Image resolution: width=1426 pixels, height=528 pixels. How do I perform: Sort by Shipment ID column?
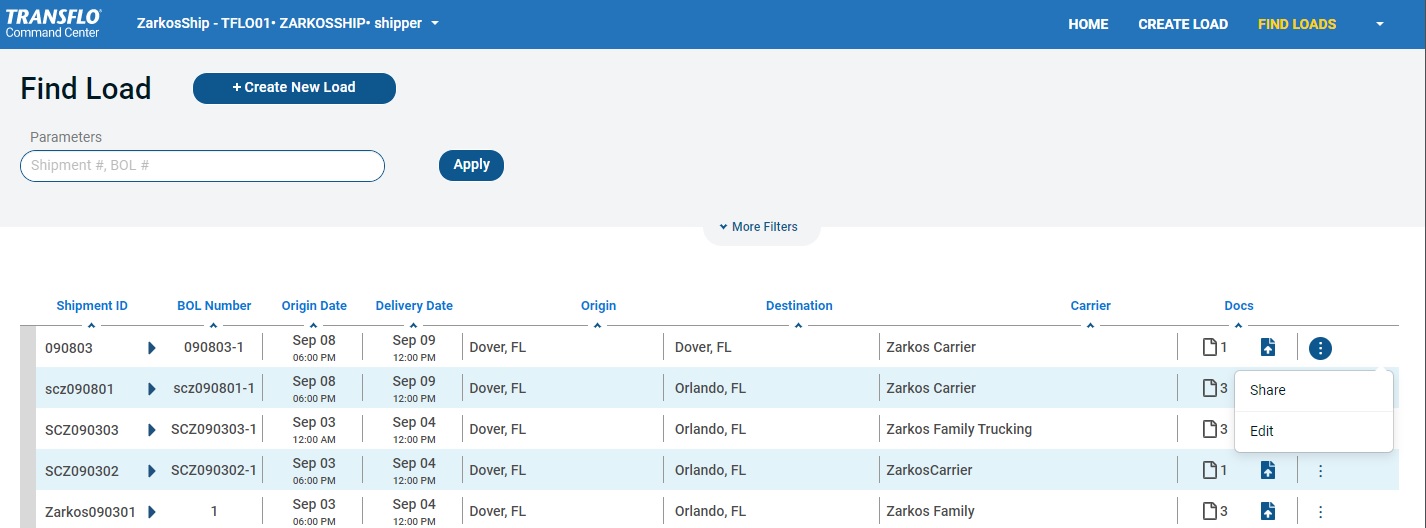(x=92, y=306)
